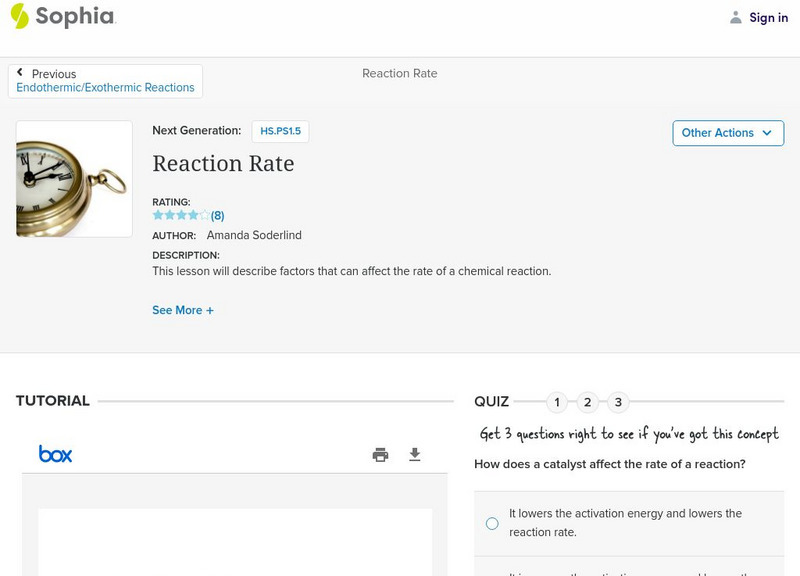
Task: Click the star rating icons
Action: [x=181, y=215]
